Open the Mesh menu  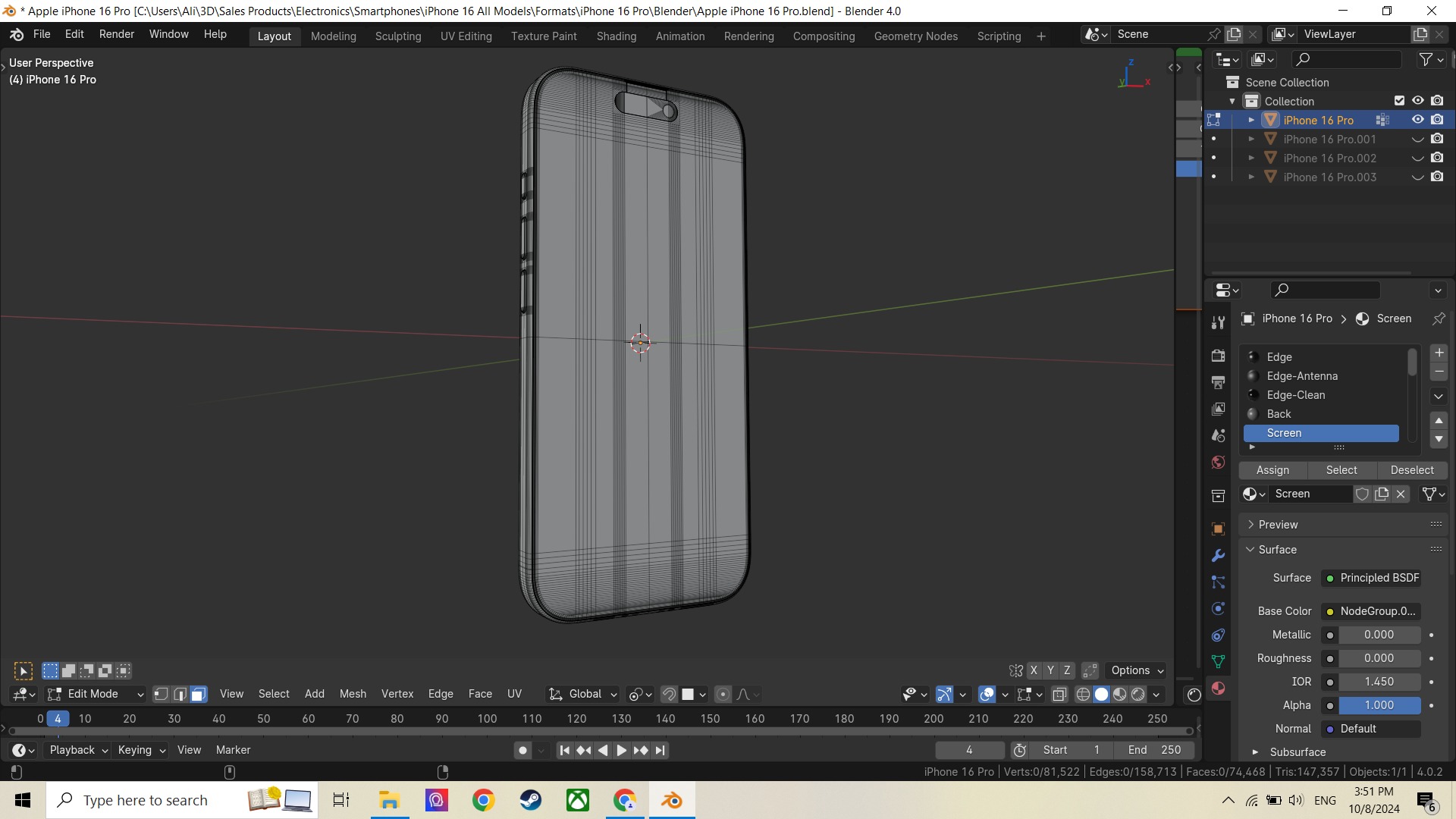coord(353,694)
